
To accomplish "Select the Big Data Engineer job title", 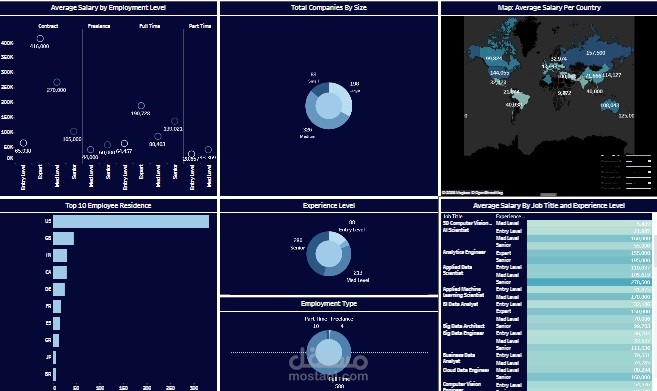I will pos(463,333).
